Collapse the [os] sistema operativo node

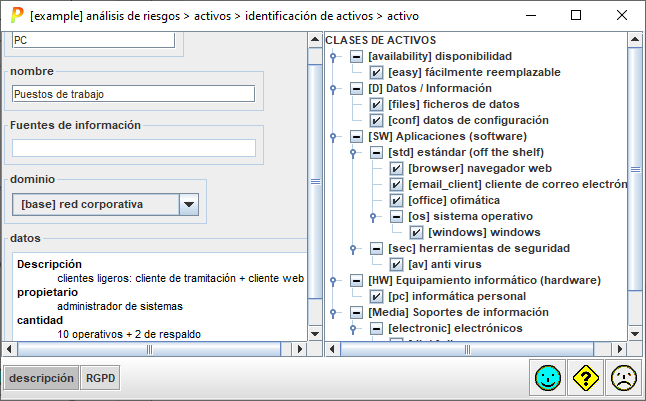tap(396, 216)
